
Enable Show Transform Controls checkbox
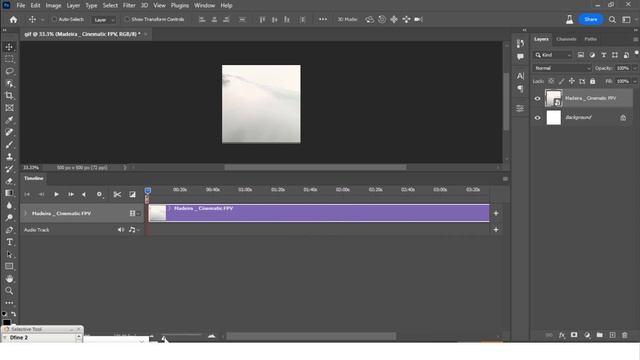pos(127,19)
